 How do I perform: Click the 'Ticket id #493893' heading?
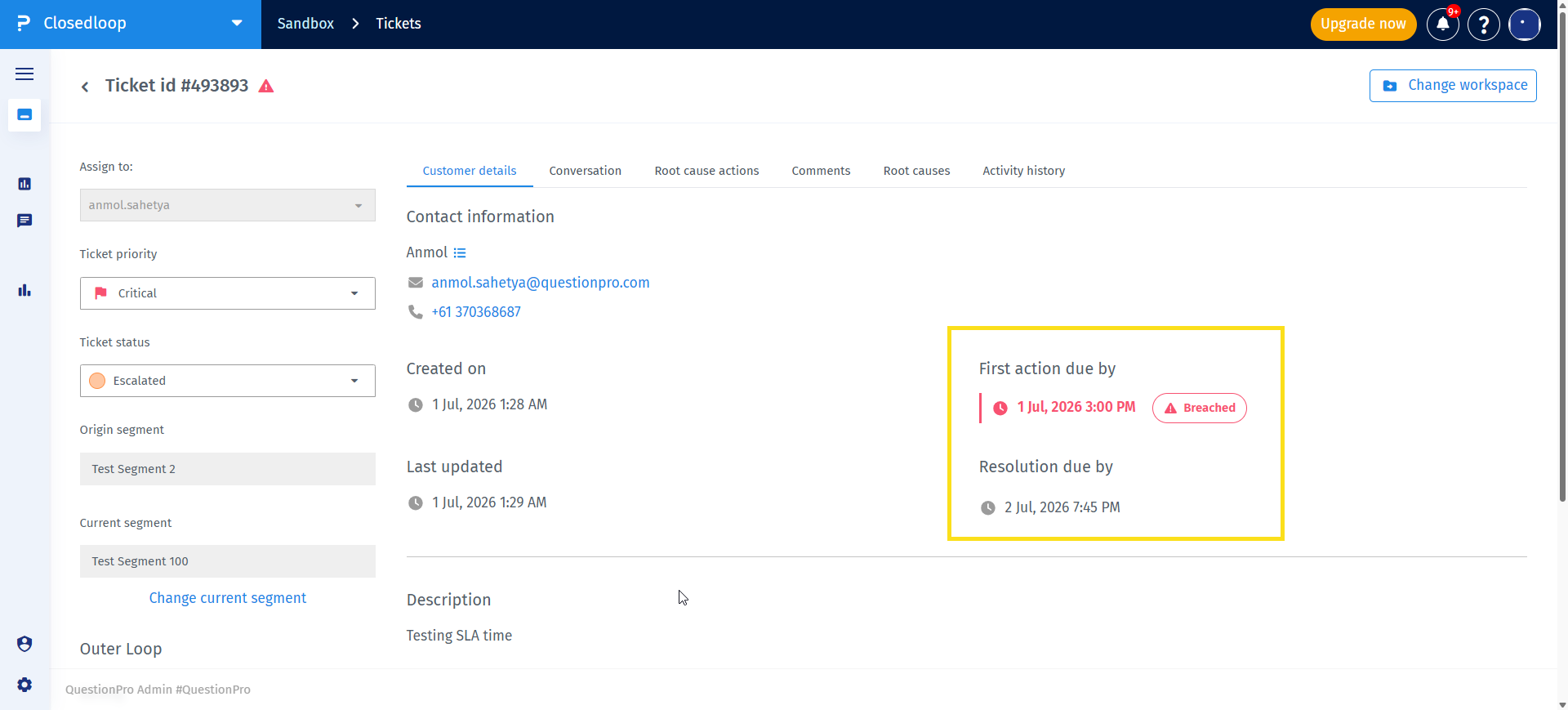click(x=176, y=86)
